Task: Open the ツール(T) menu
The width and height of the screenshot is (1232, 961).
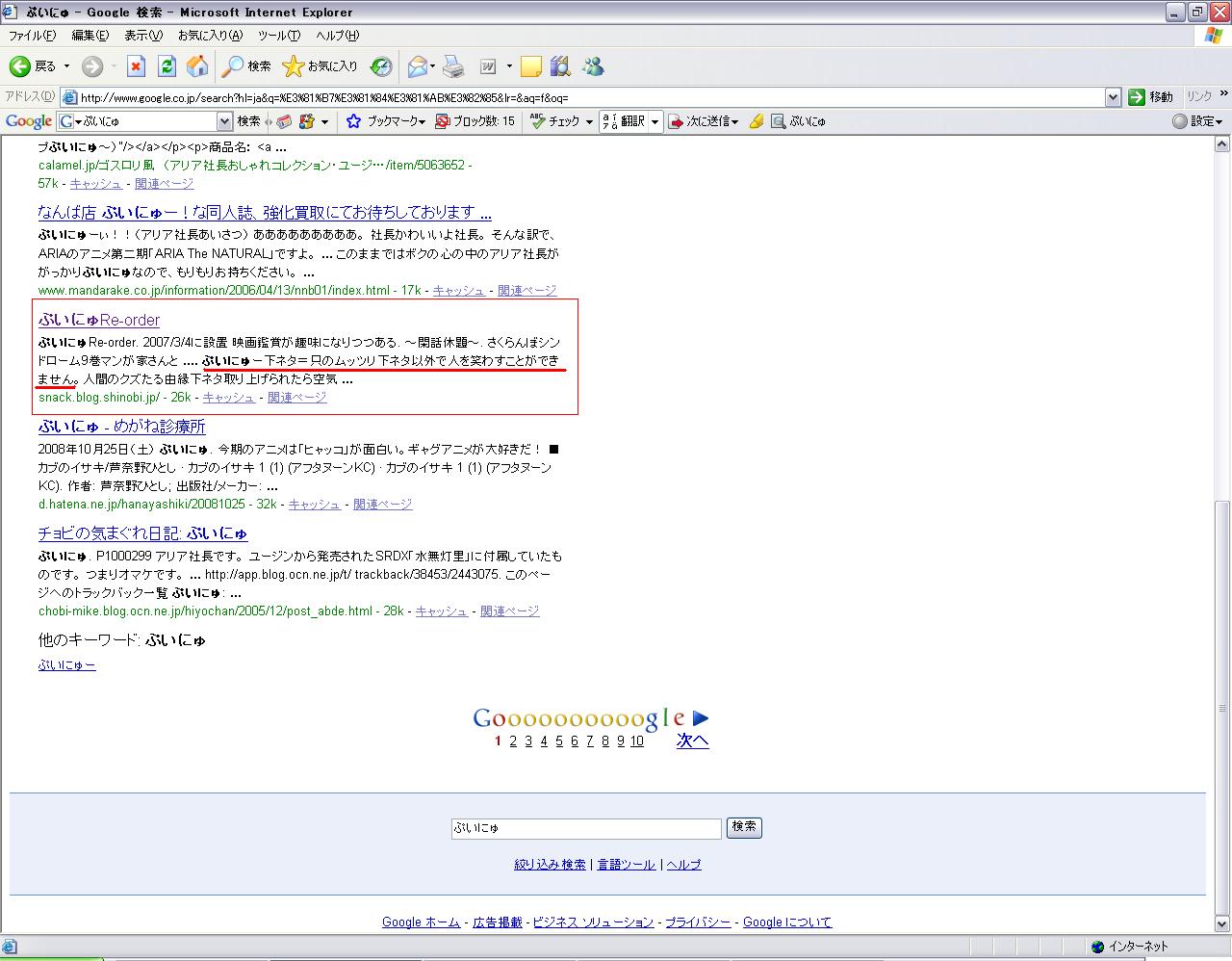Action: pyautogui.click(x=279, y=36)
